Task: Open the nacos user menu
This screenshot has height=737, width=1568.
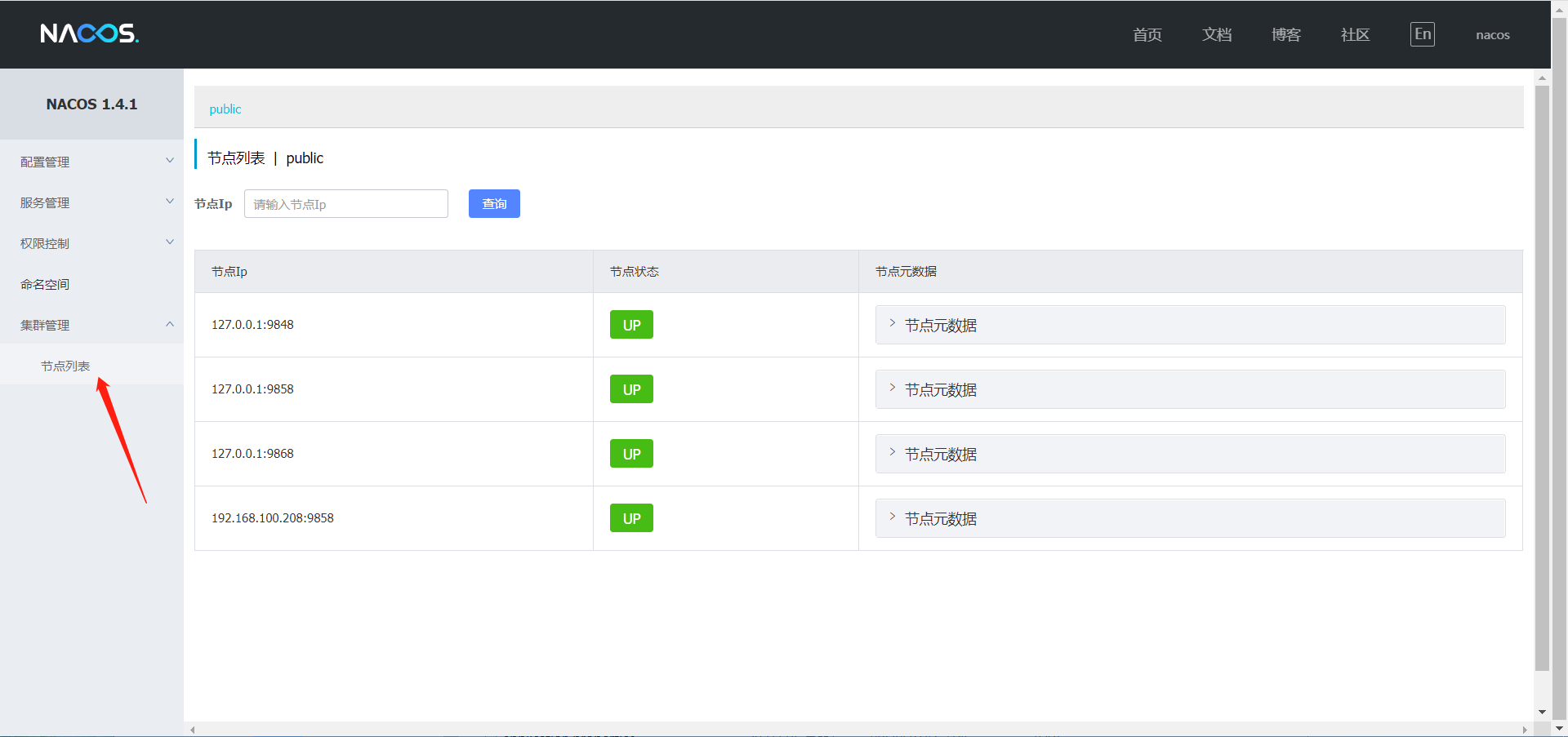Action: [1493, 35]
